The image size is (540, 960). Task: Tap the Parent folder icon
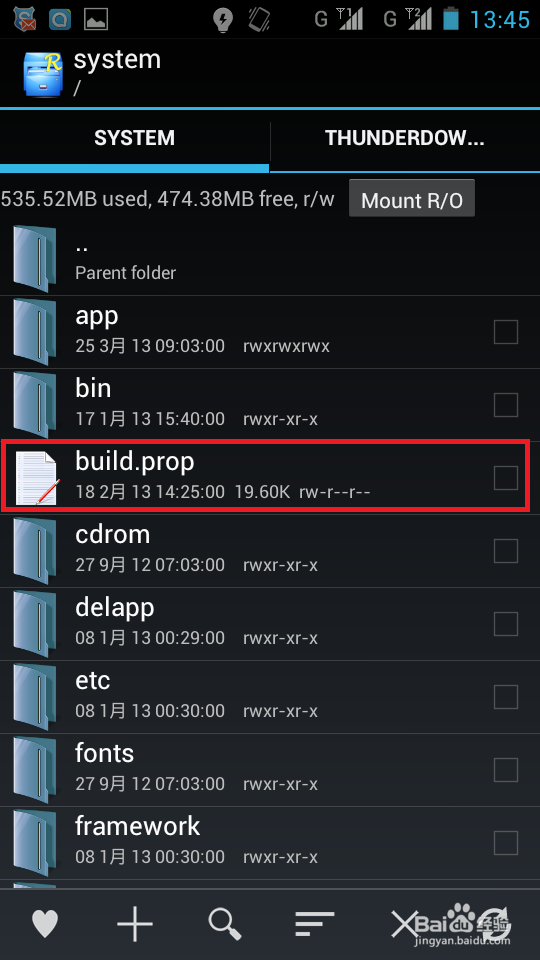35,258
